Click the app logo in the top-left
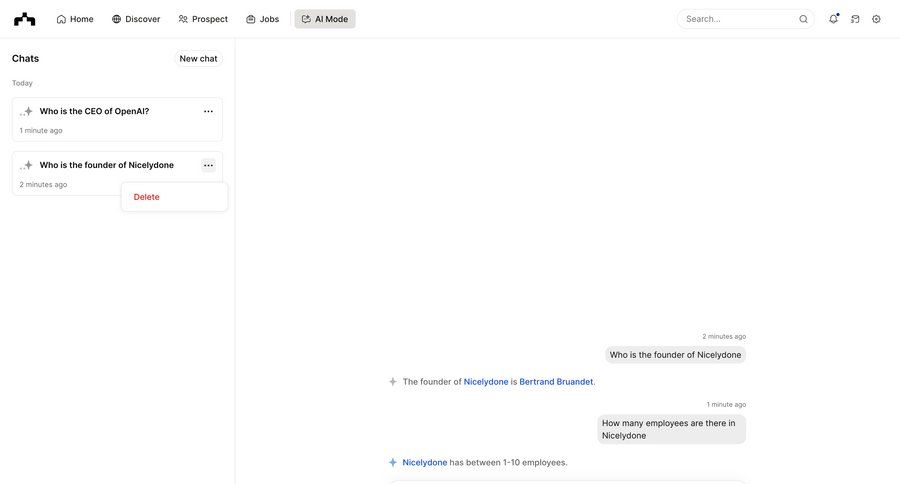 point(24,19)
